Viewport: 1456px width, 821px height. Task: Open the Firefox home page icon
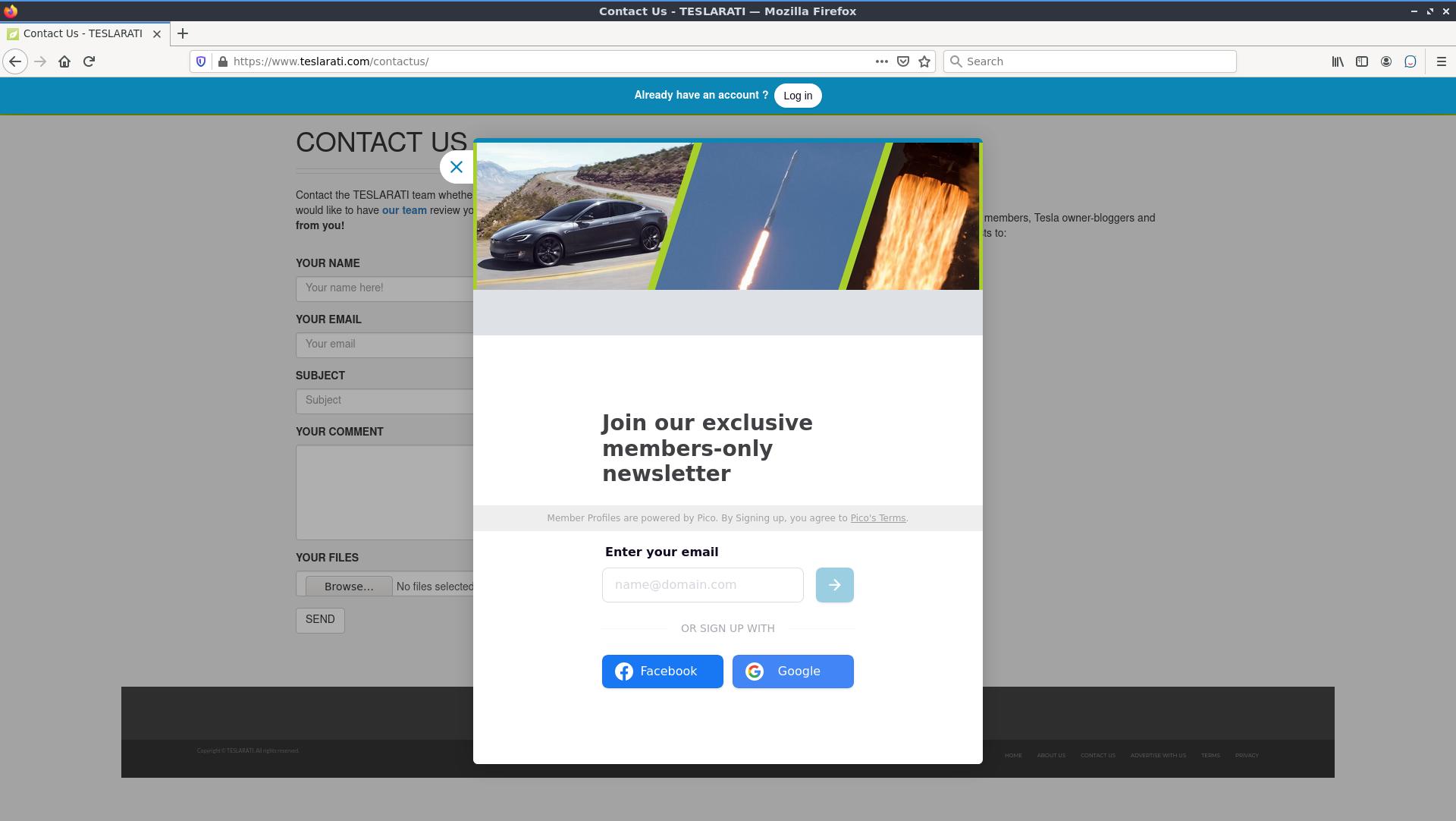64,61
